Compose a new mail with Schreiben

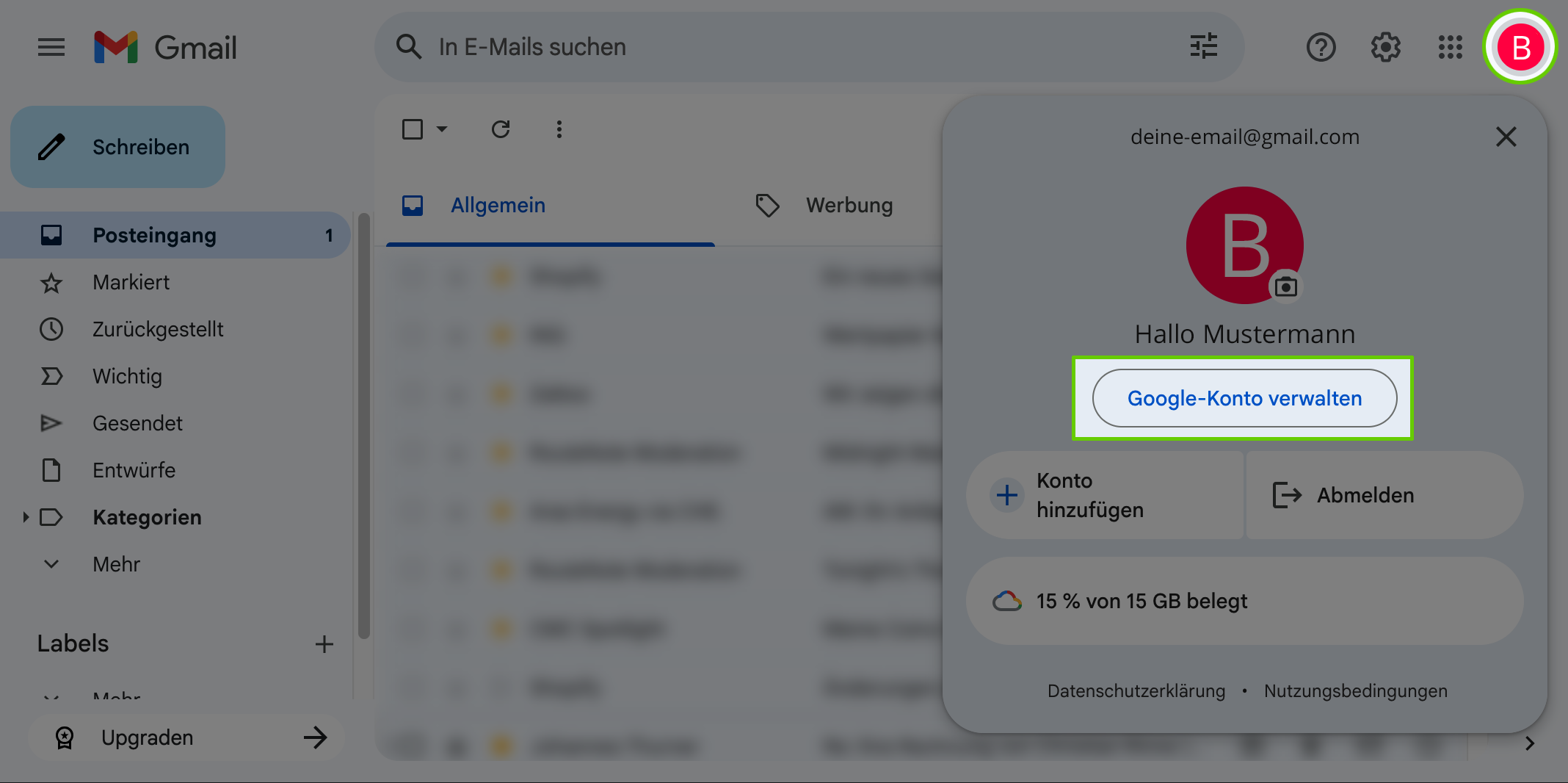tap(118, 147)
